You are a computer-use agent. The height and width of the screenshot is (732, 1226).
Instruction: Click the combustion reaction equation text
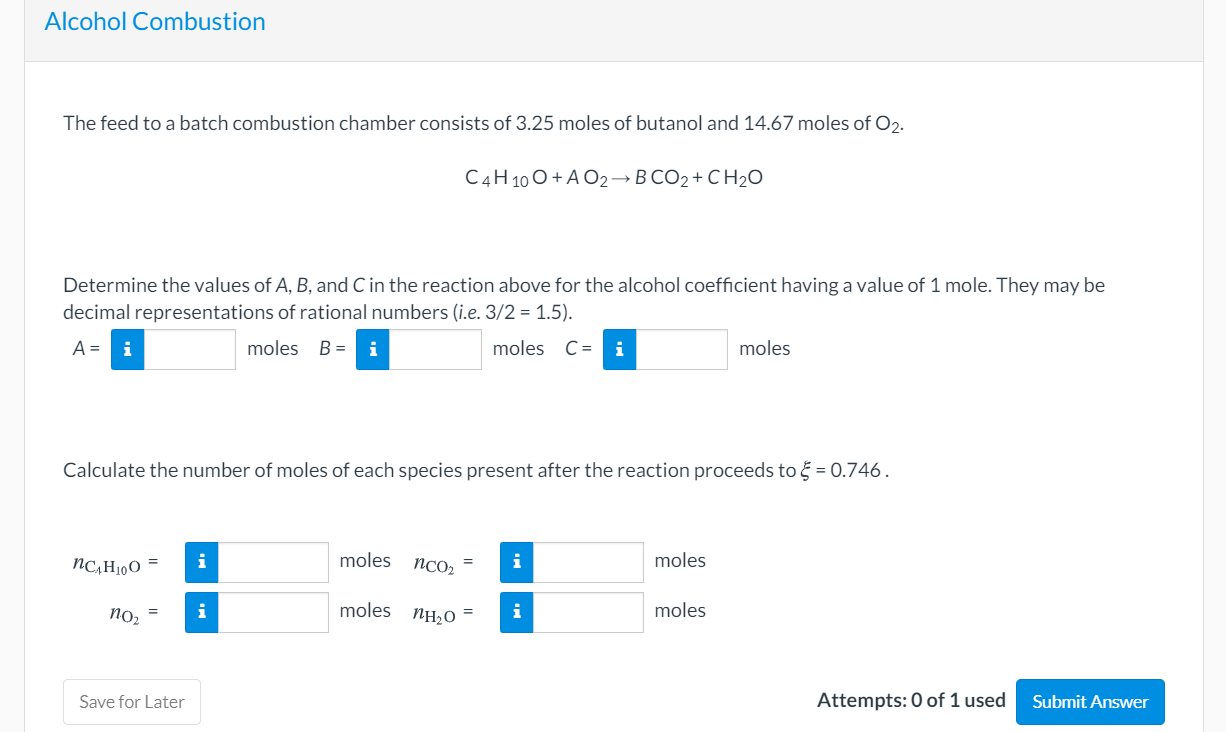click(x=613, y=177)
